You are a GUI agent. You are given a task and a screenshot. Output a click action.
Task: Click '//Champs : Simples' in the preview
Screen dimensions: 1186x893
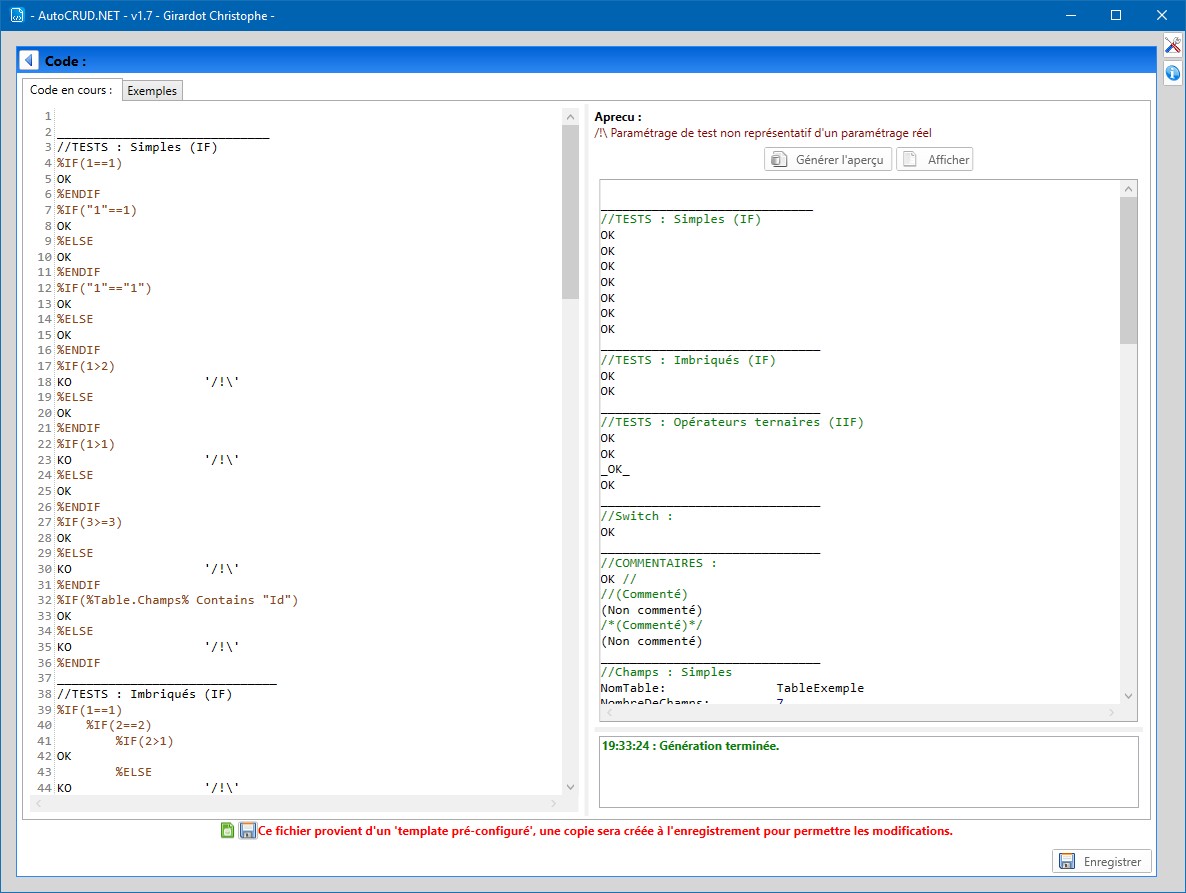point(666,671)
